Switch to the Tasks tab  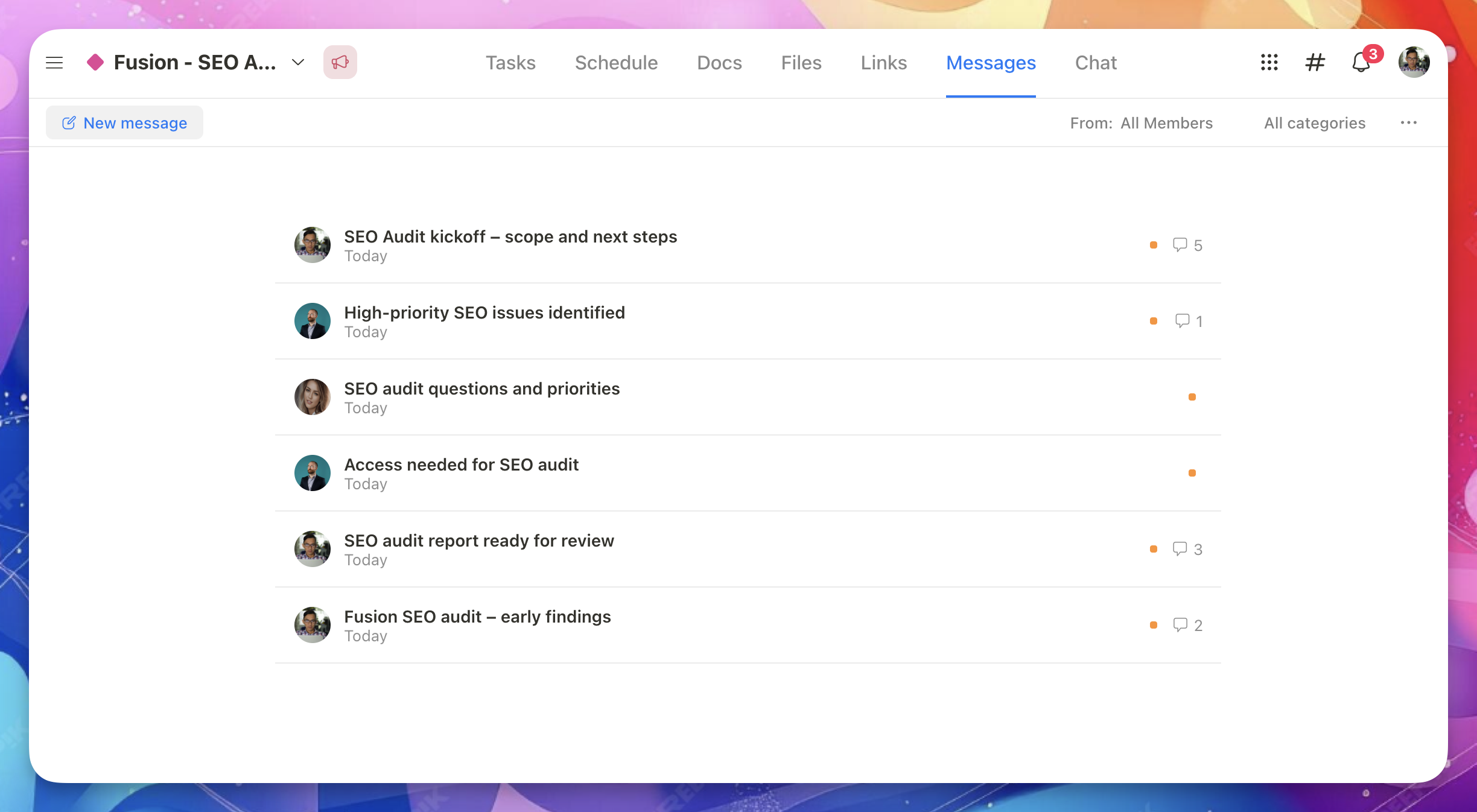(x=510, y=63)
